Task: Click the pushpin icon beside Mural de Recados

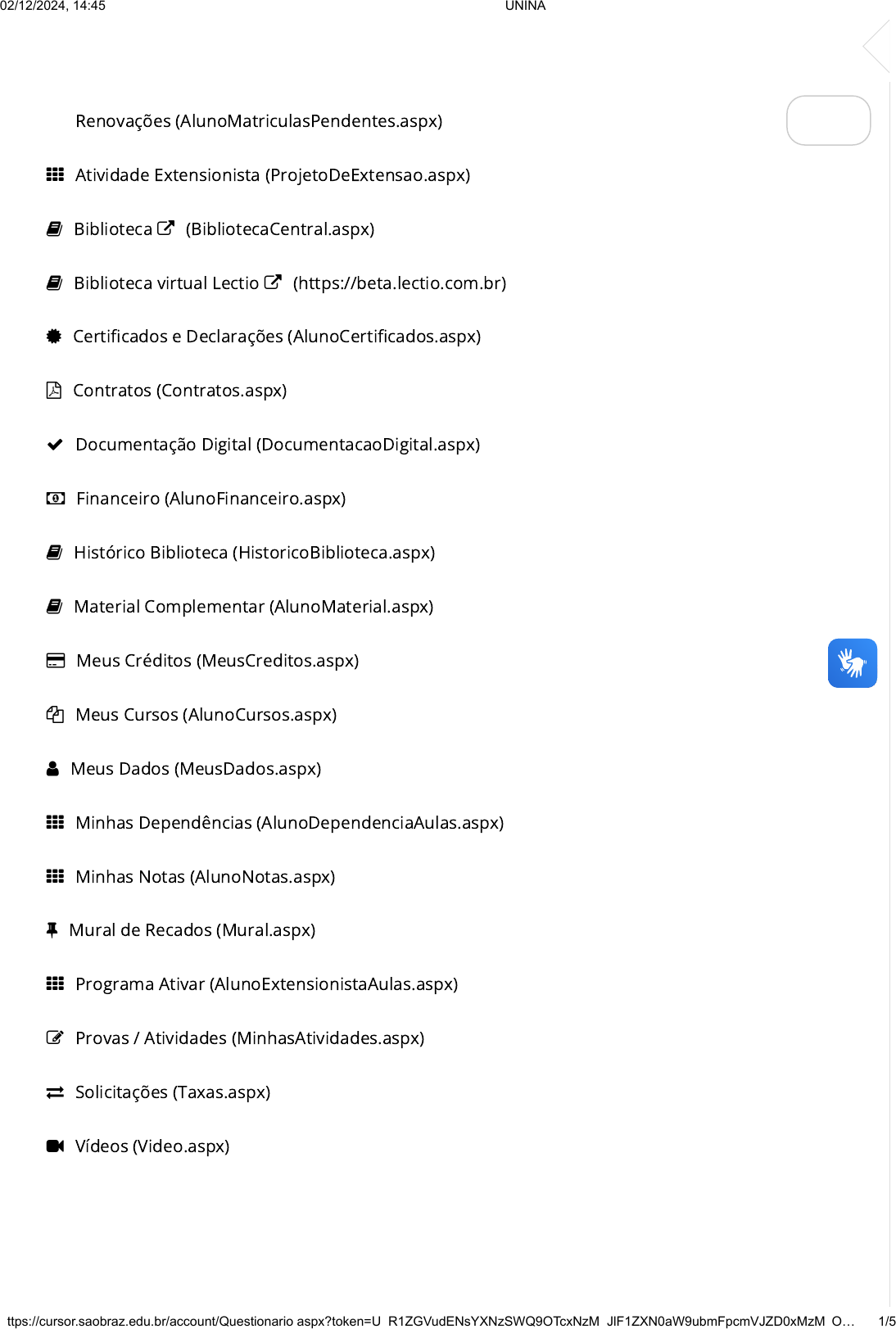Action: click(x=52, y=929)
